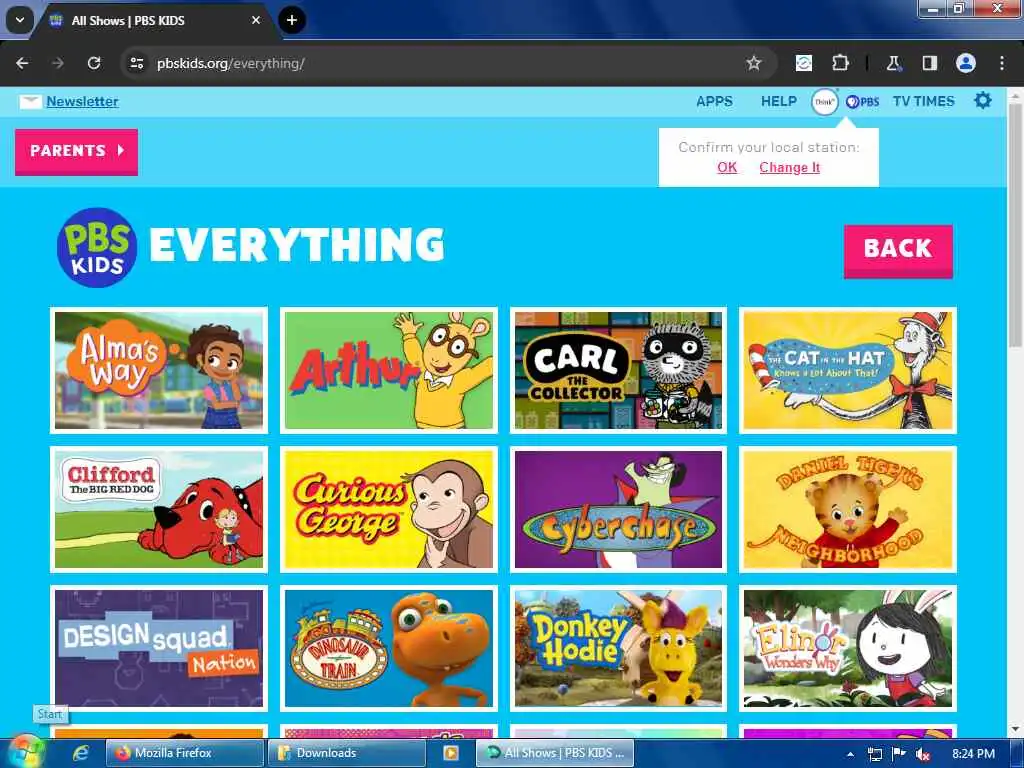This screenshot has width=1024, height=768.
Task: Open the Alma's Way show thumbnail
Action: click(159, 370)
